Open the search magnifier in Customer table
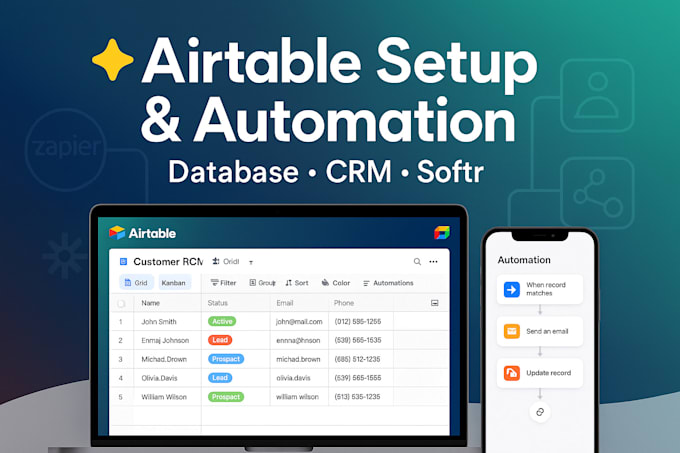 417,261
